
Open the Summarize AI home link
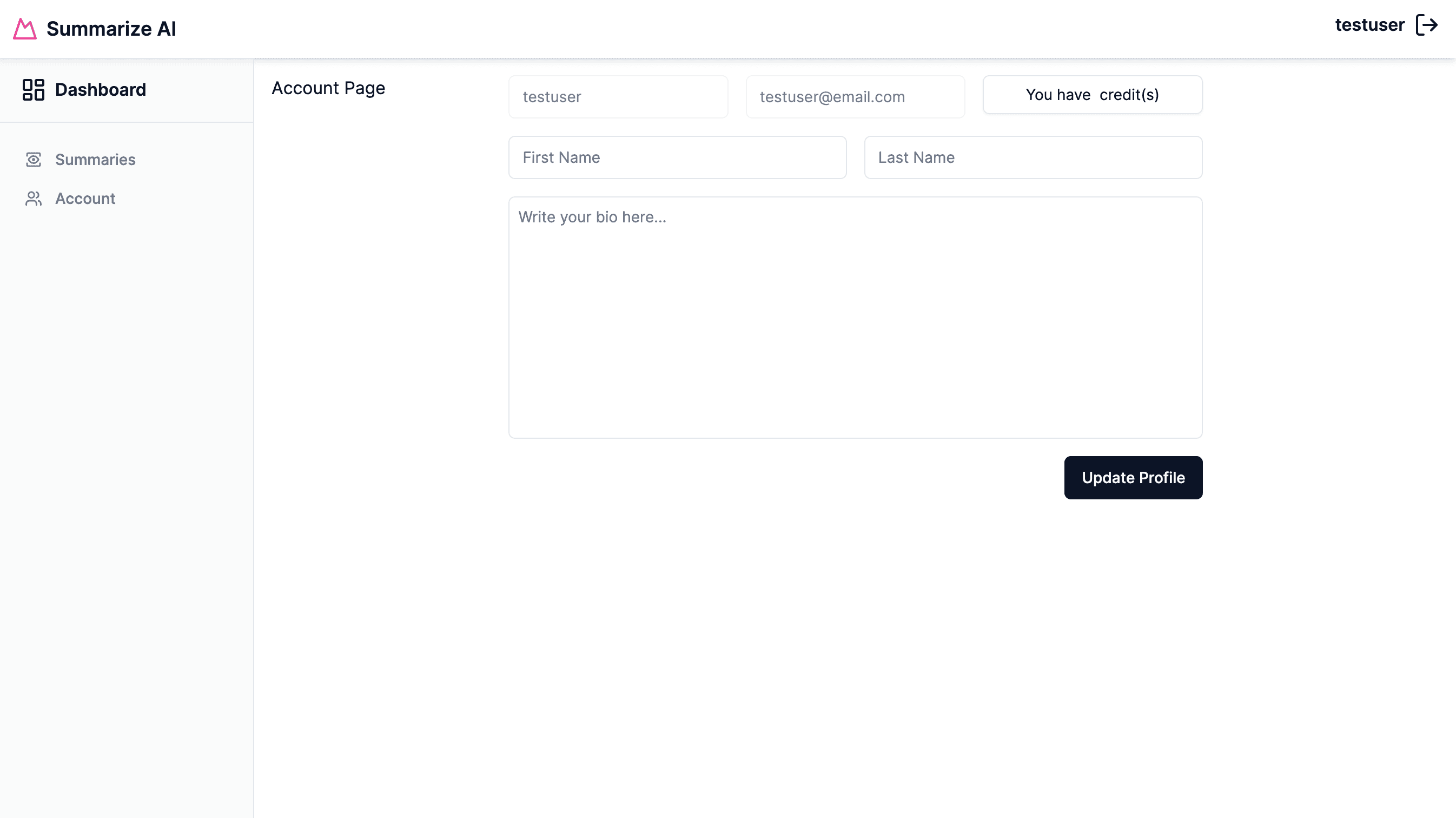point(95,29)
